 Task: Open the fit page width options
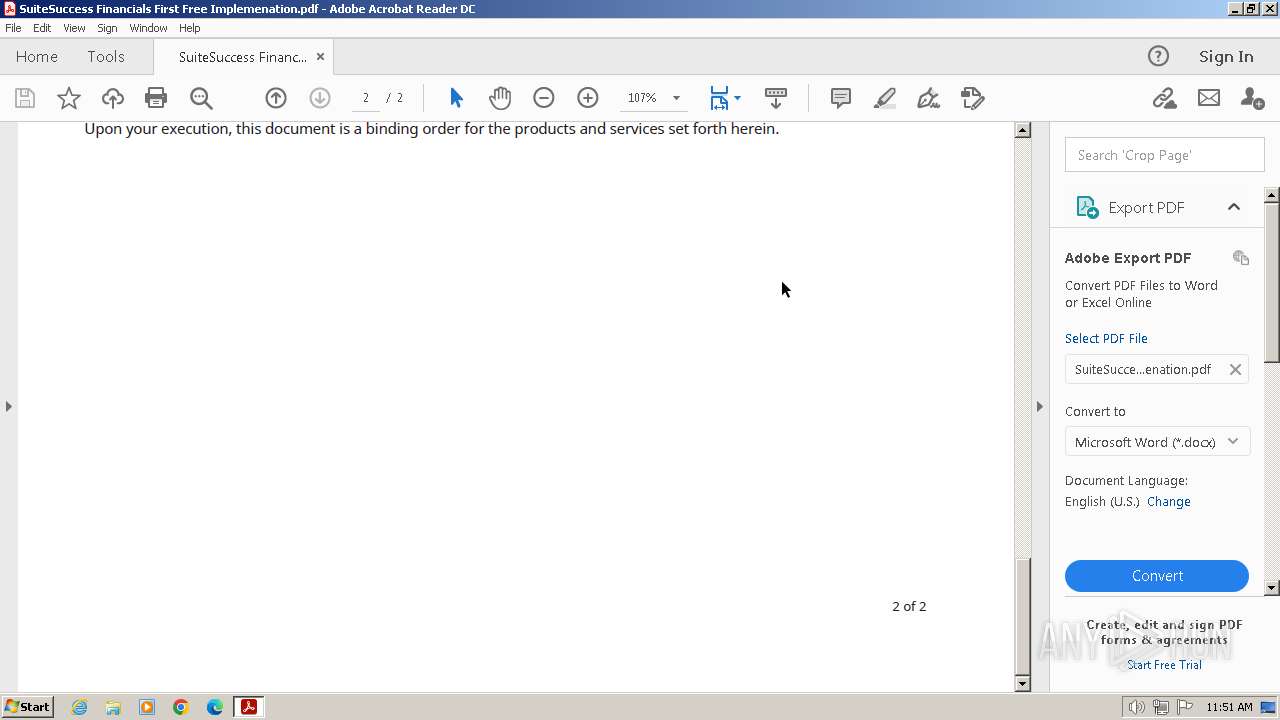click(x=725, y=98)
